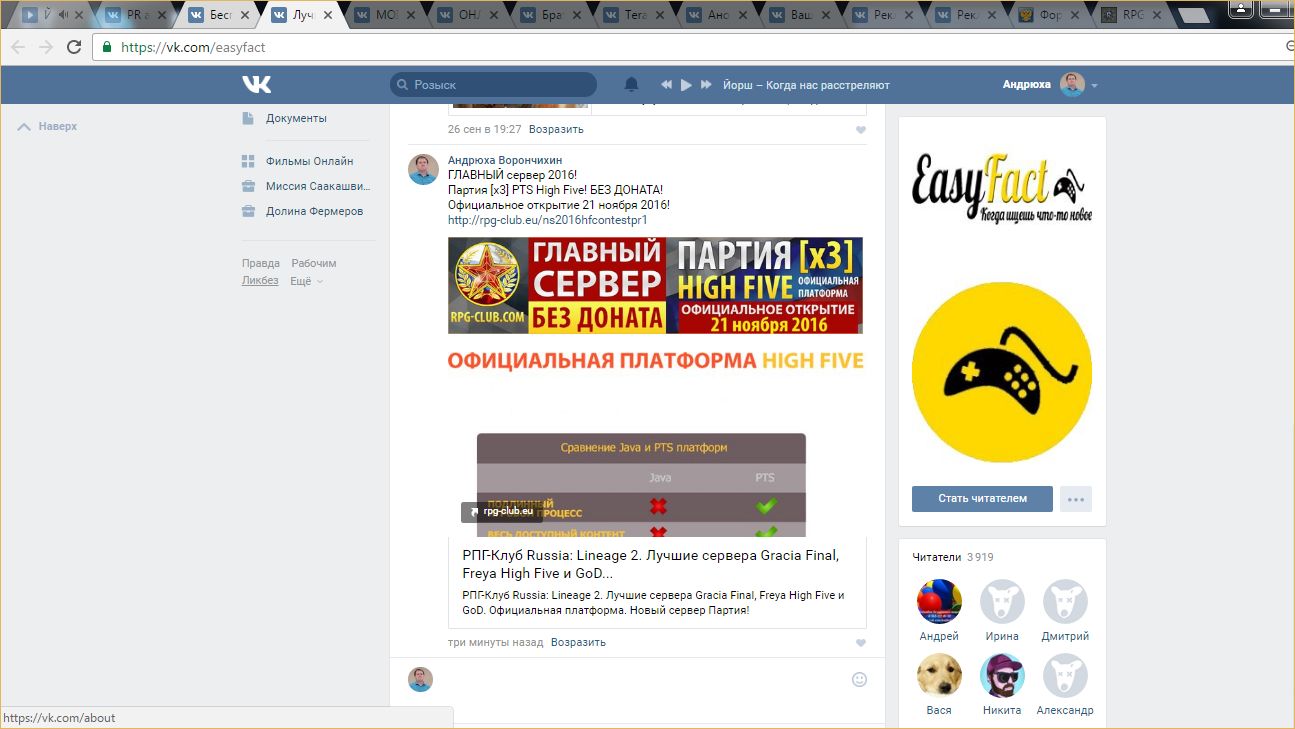Open reader Никита's avatar
This screenshot has width=1295, height=729.
1001,677
